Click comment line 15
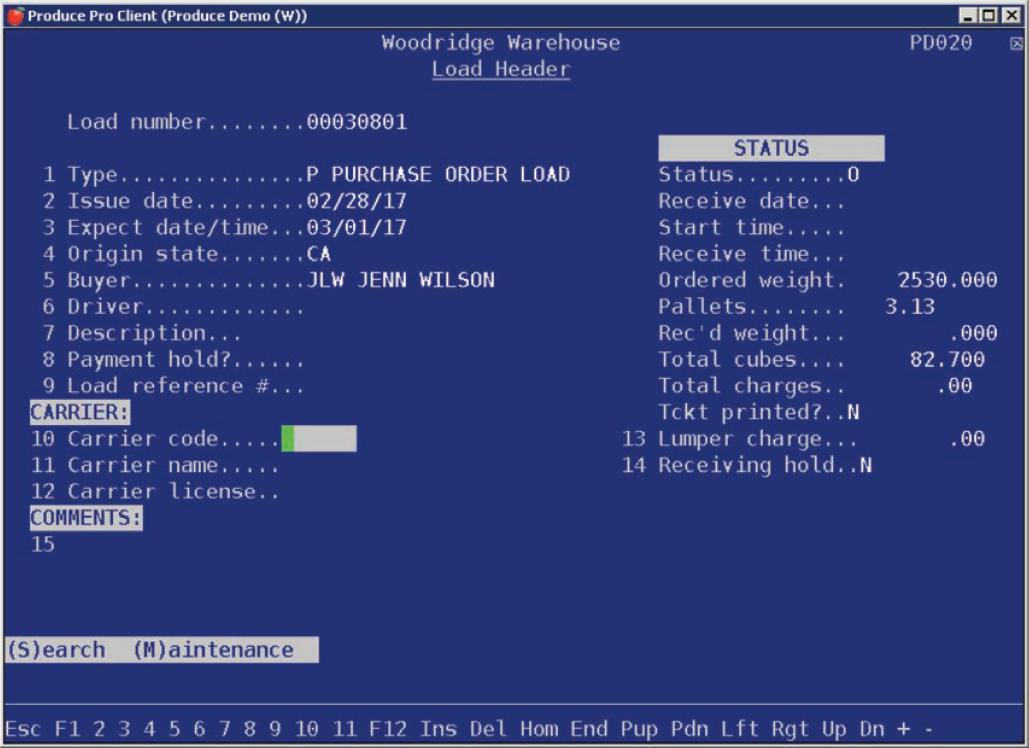 tap(43, 545)
